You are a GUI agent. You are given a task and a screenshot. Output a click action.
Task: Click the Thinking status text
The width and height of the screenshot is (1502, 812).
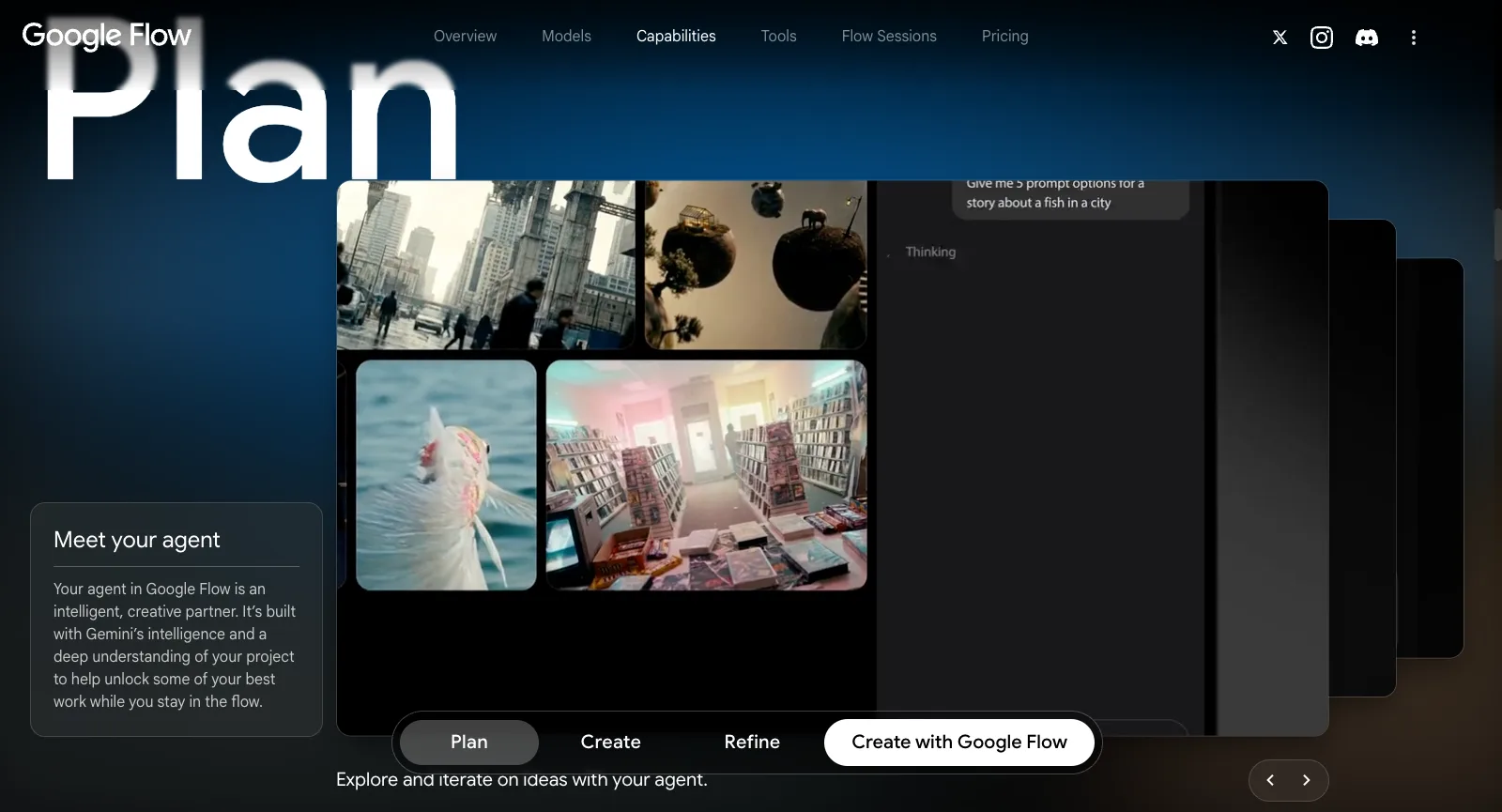[930, 253]
